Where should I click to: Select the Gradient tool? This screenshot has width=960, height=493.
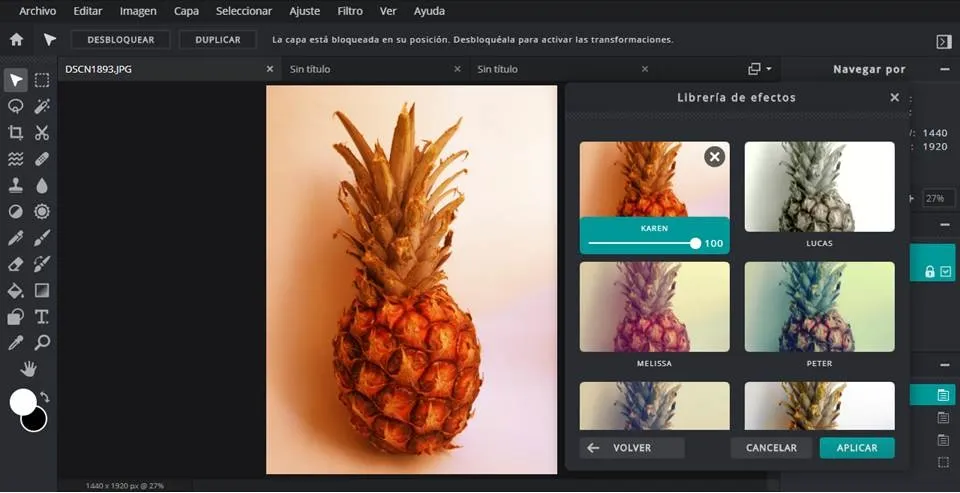pyautogui.click(x=42, y=290)
